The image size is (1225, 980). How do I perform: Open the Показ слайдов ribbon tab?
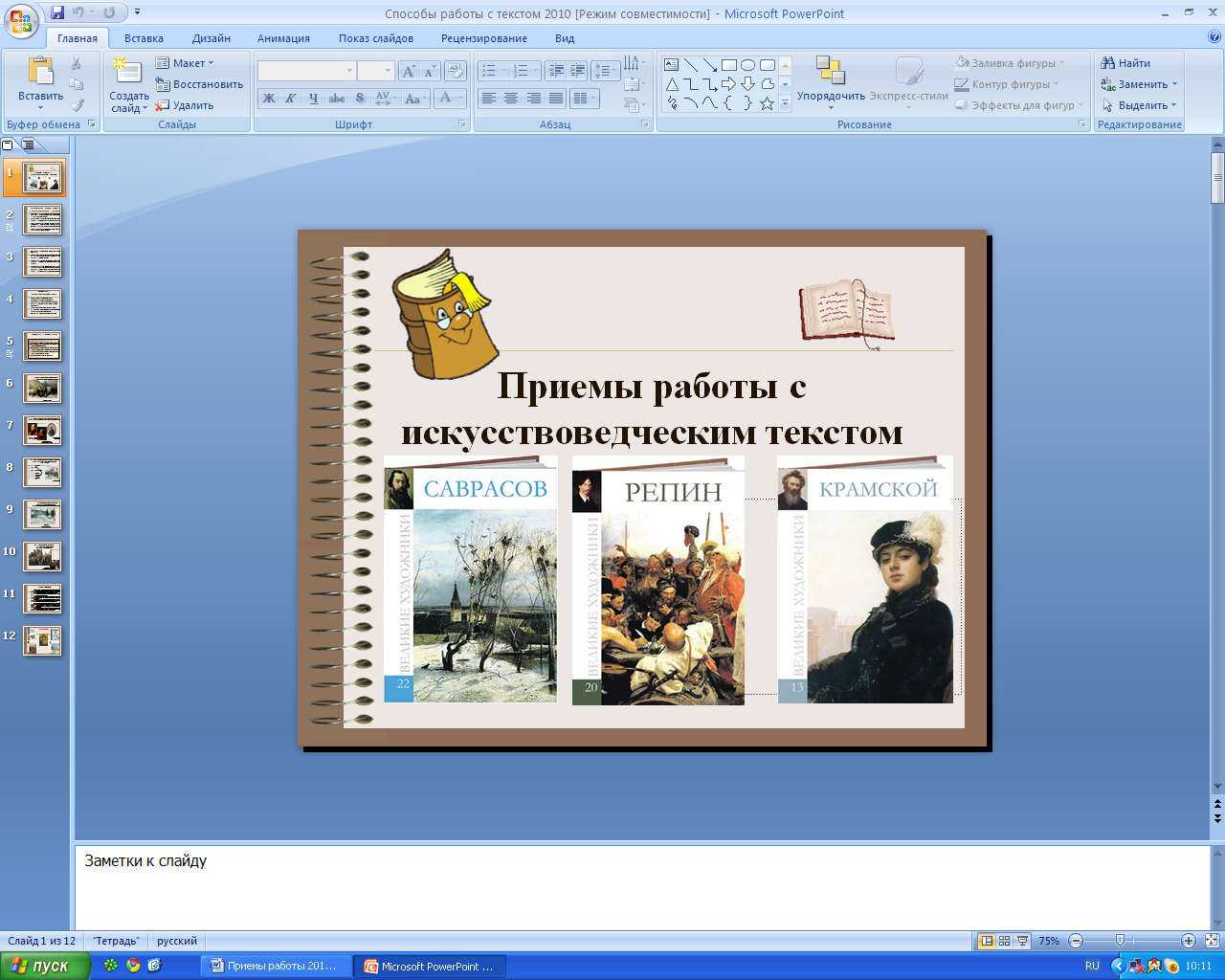[376, 38]
